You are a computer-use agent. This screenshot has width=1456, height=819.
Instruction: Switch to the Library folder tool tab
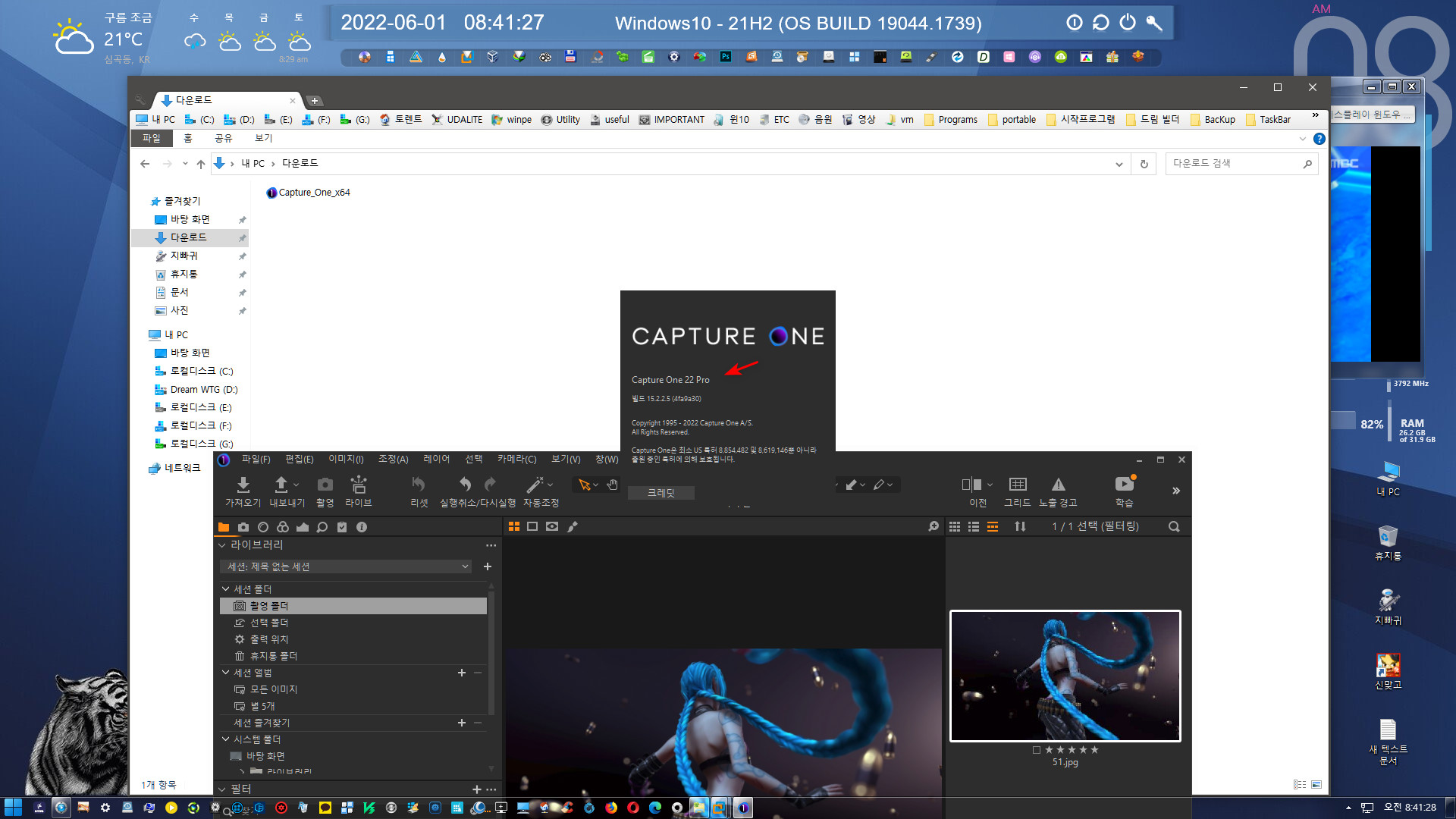pos(224,527)
